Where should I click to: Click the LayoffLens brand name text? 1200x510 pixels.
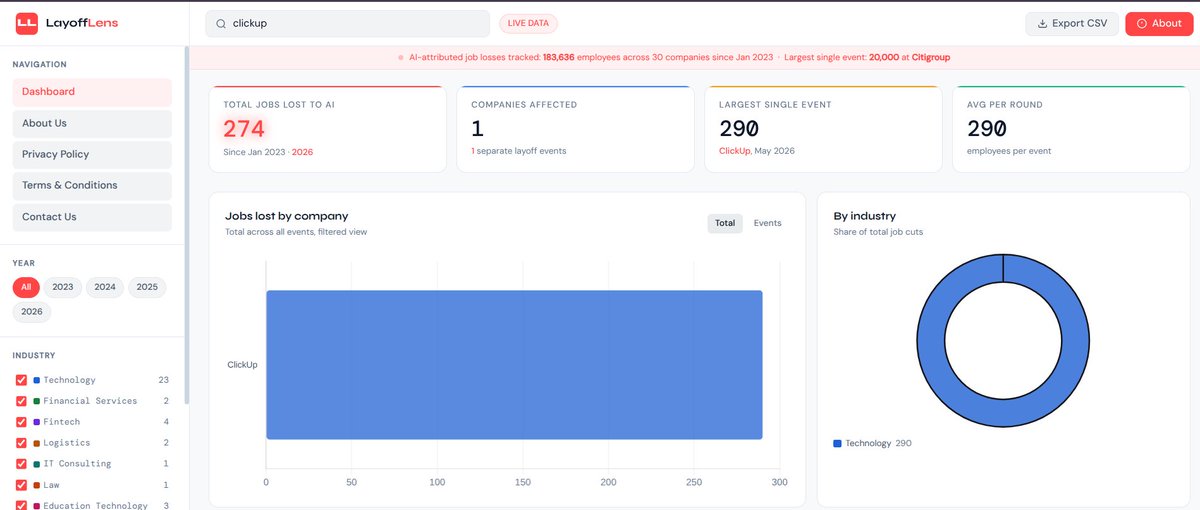[82, 23]
